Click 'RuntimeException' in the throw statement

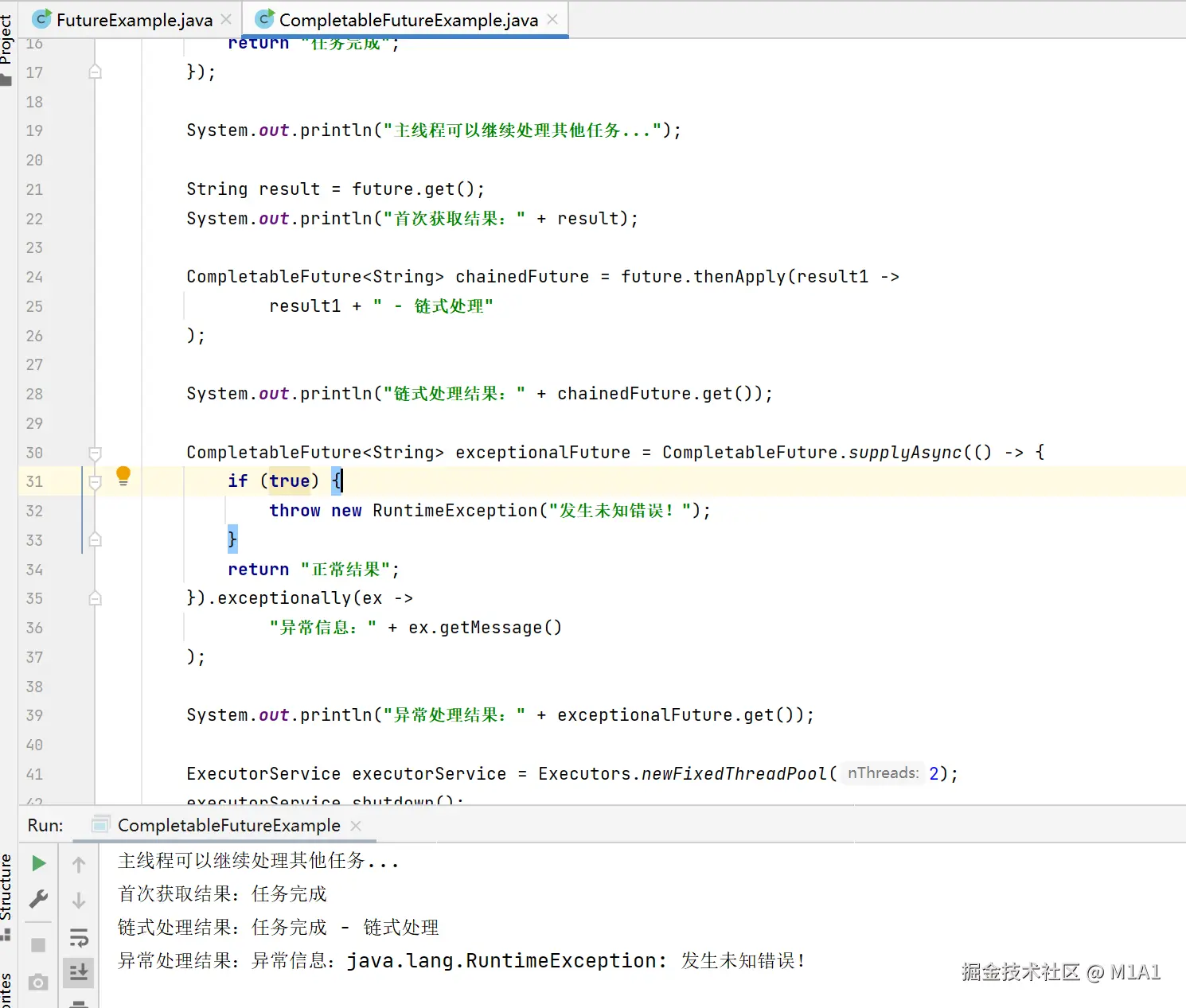[455, 511]
